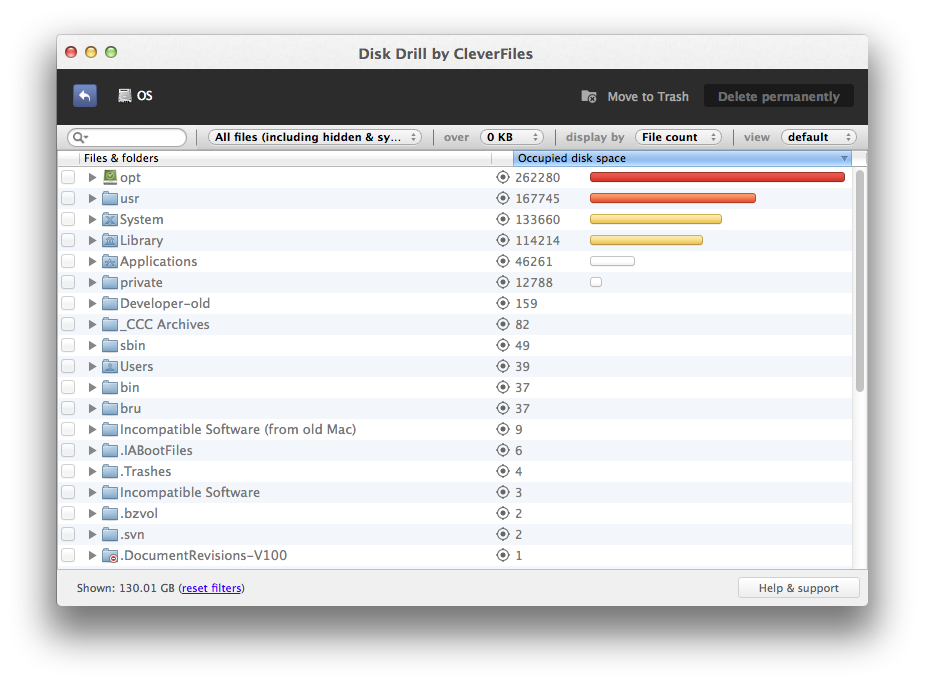Click the red bar for opt
This screenshot has width=925, height=685.
pos(717,177)
